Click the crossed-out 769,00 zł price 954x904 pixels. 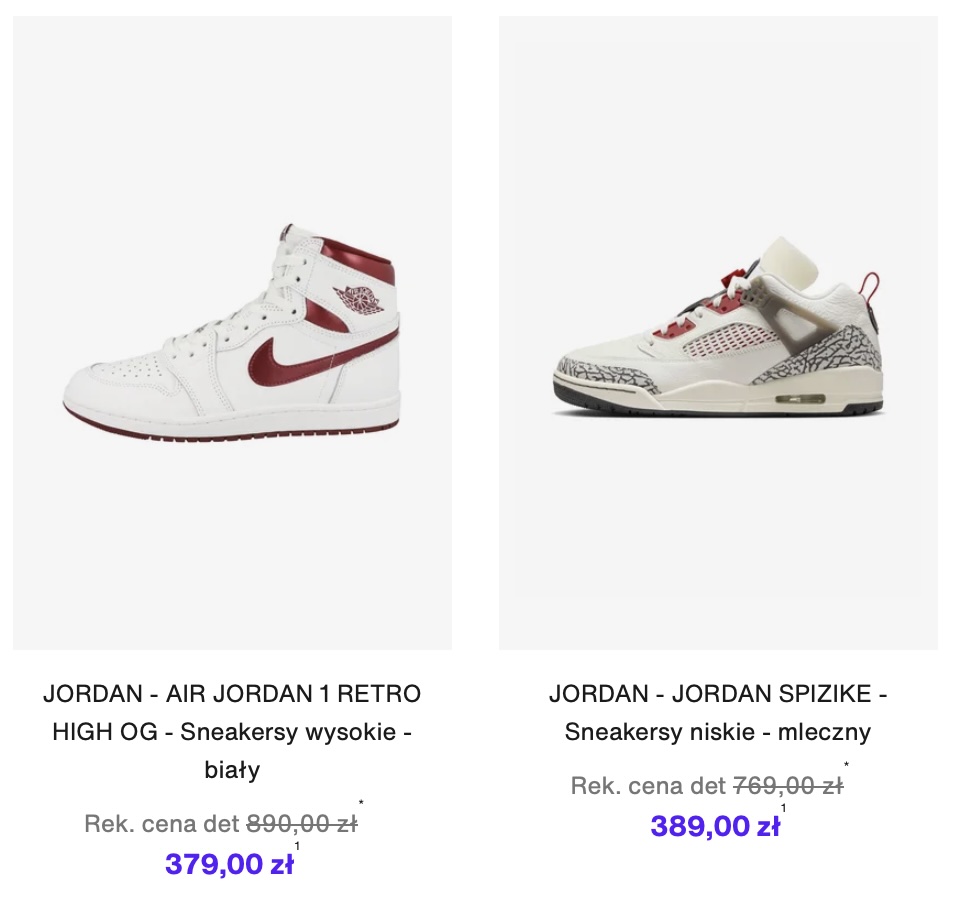pyautogui.click(x=788, y=786)
